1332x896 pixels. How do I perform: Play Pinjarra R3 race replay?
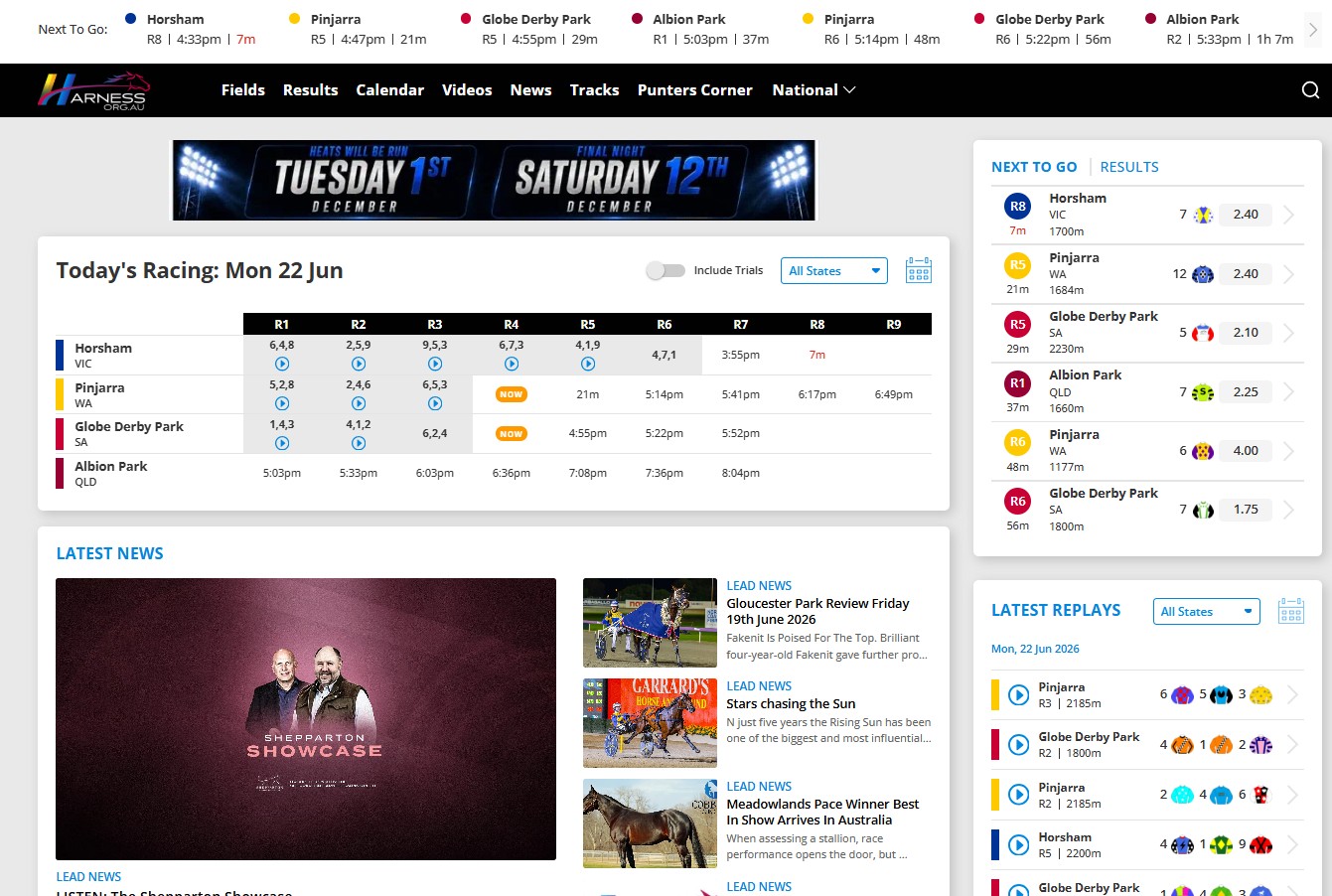[x=435, y=403]
